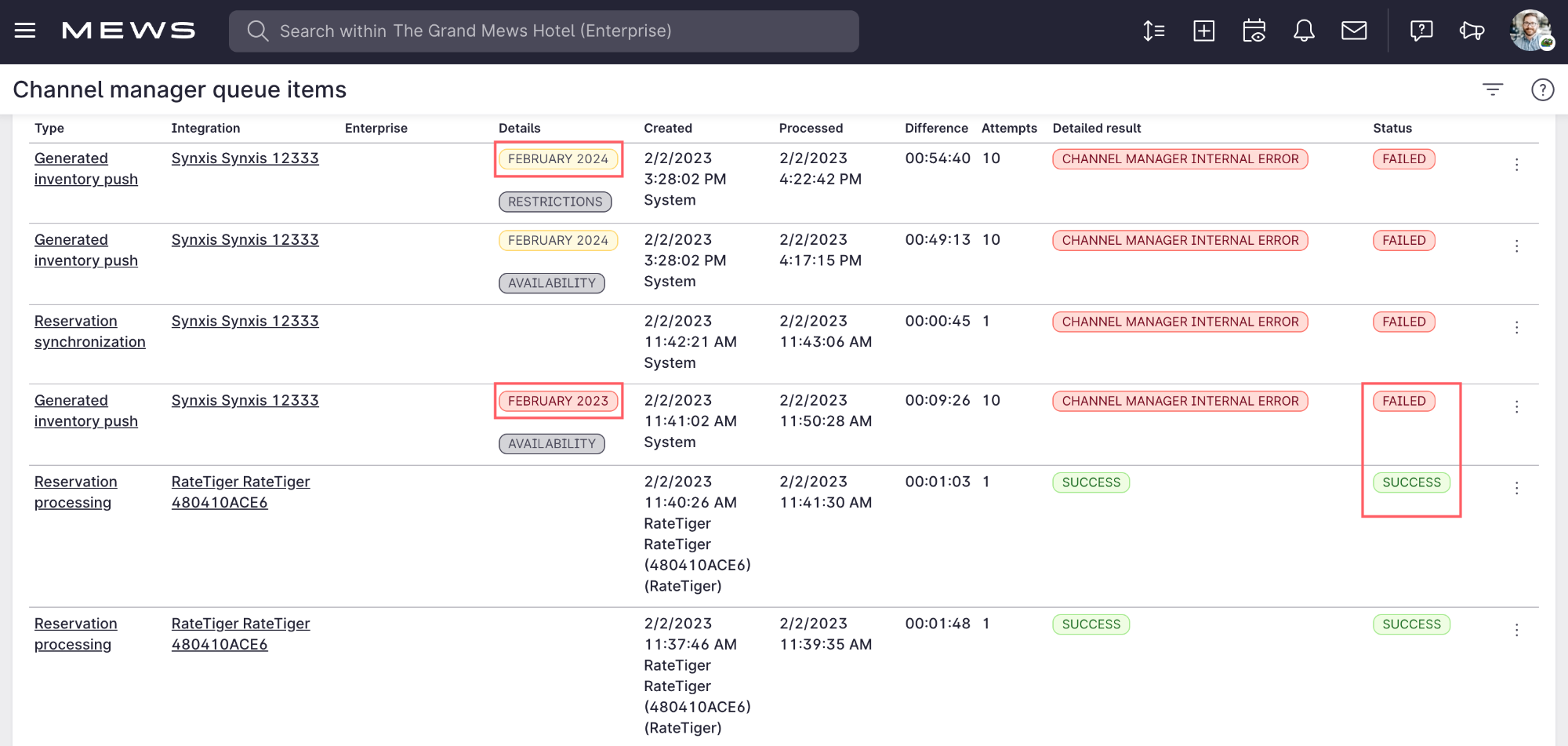Open RateTiger 480410ACE6 link in 00:01:03 row
Viewport: 1568px width, 746px height.
(241, 493)
